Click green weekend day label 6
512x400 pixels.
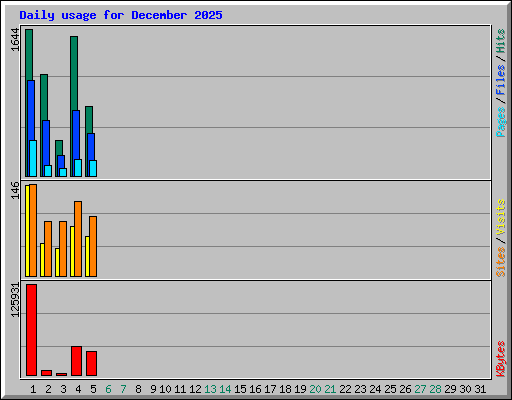click(108, 389)
